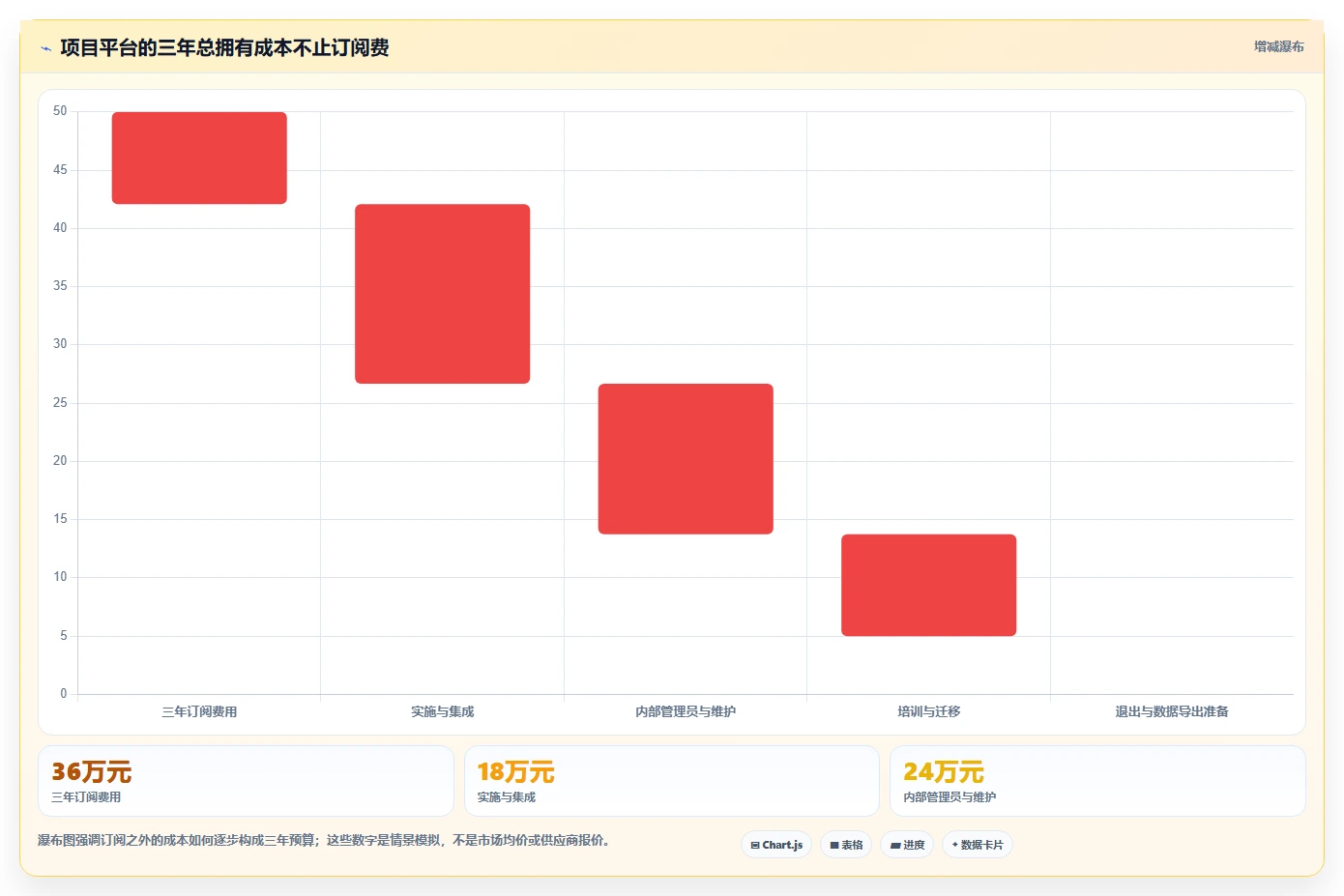
Task: Select the 表格 pill button
Action: [x=846, y=845]
